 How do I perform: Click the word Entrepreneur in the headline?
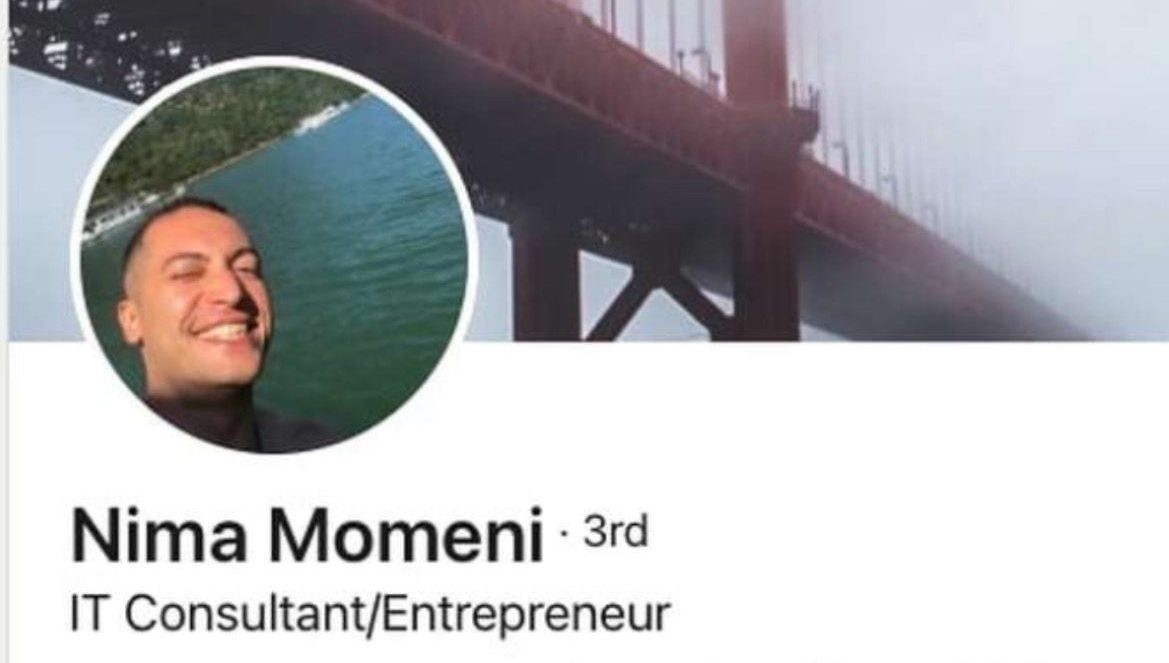click(x=527, y=615)
